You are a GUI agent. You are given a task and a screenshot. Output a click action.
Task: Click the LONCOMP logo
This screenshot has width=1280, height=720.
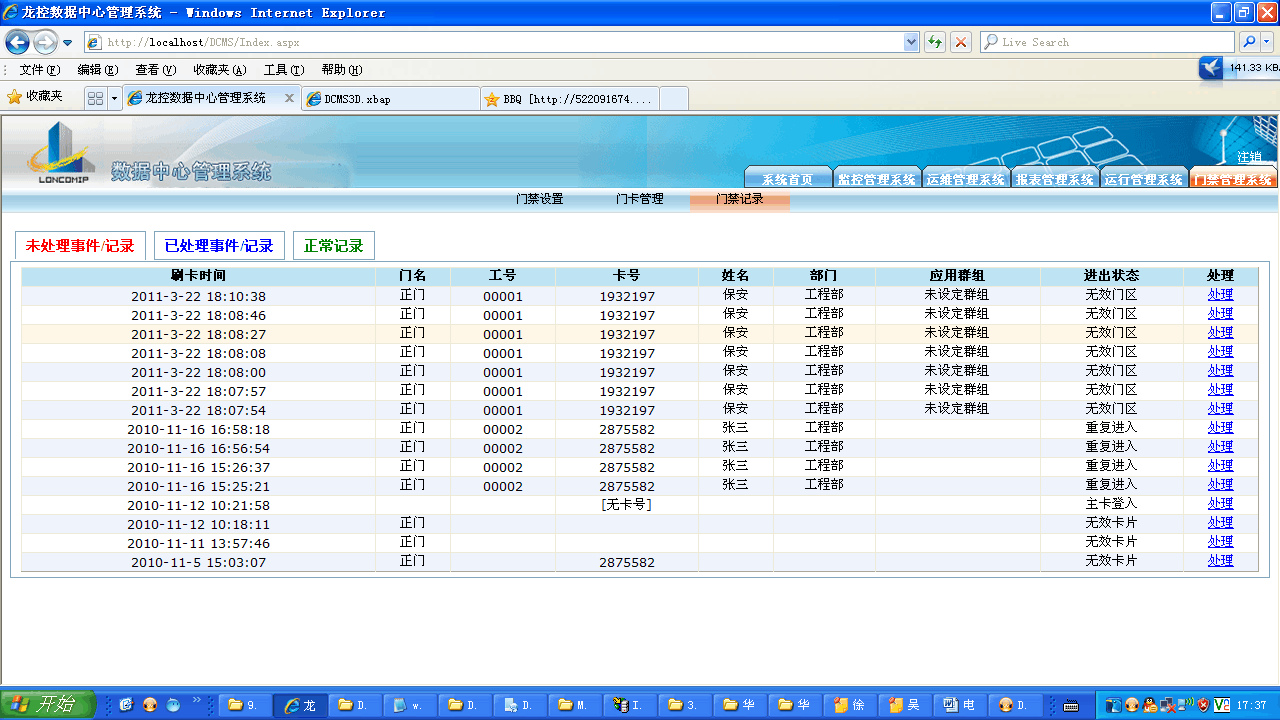[x=64, y=153]
